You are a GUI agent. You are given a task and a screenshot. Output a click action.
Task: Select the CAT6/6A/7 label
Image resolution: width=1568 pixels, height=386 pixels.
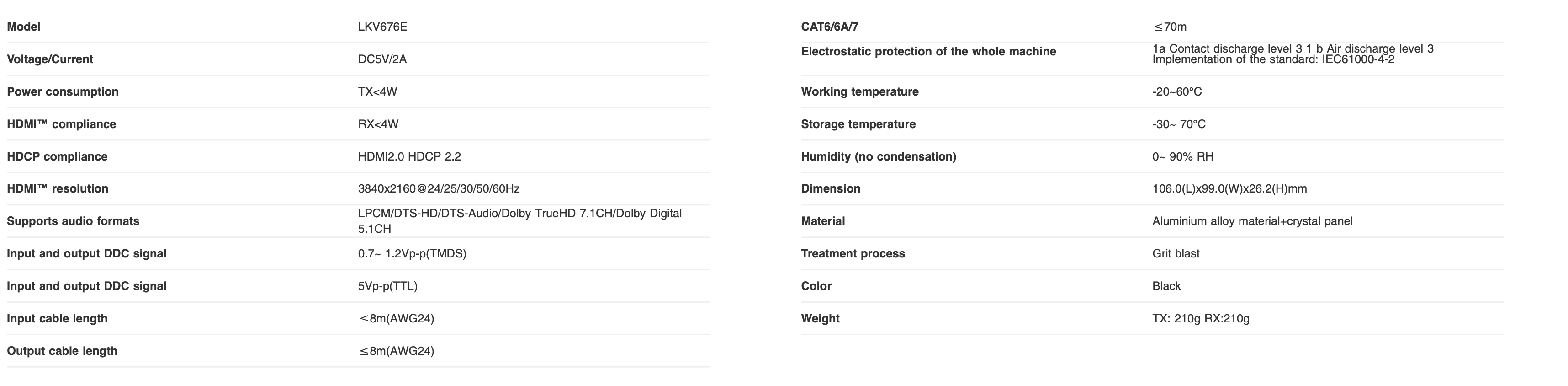click(830, 27)
